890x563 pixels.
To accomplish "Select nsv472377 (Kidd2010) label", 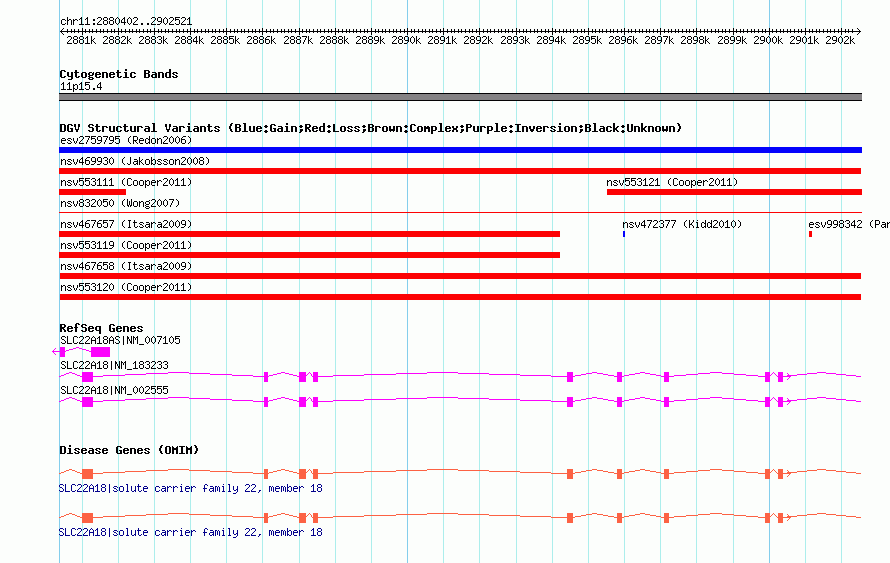I will point(682,224).
